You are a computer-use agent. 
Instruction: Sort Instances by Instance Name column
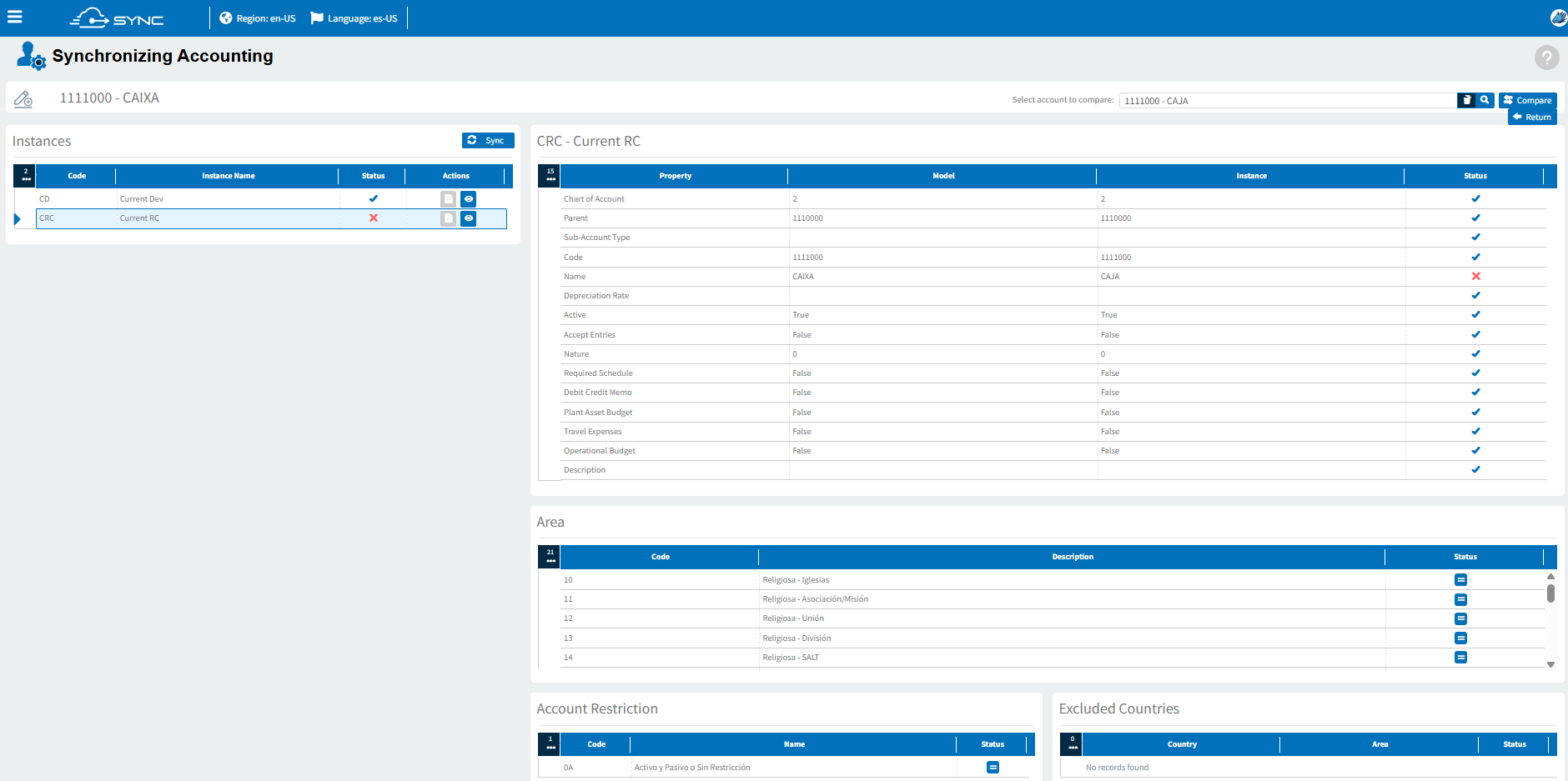tap(228, 176)
